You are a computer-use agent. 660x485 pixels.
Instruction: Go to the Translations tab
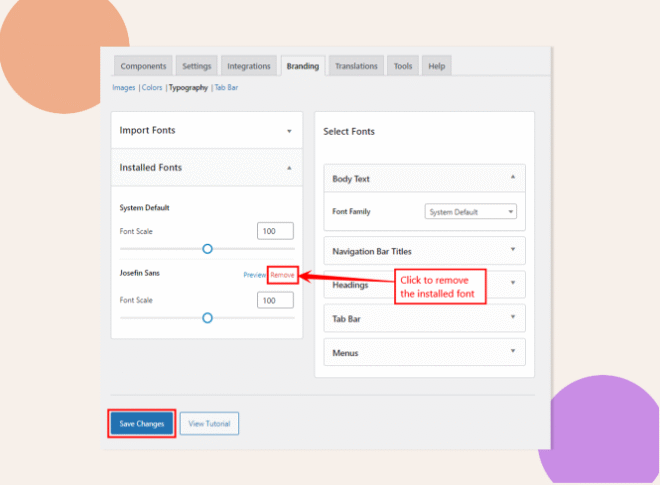tap(356, 66)
